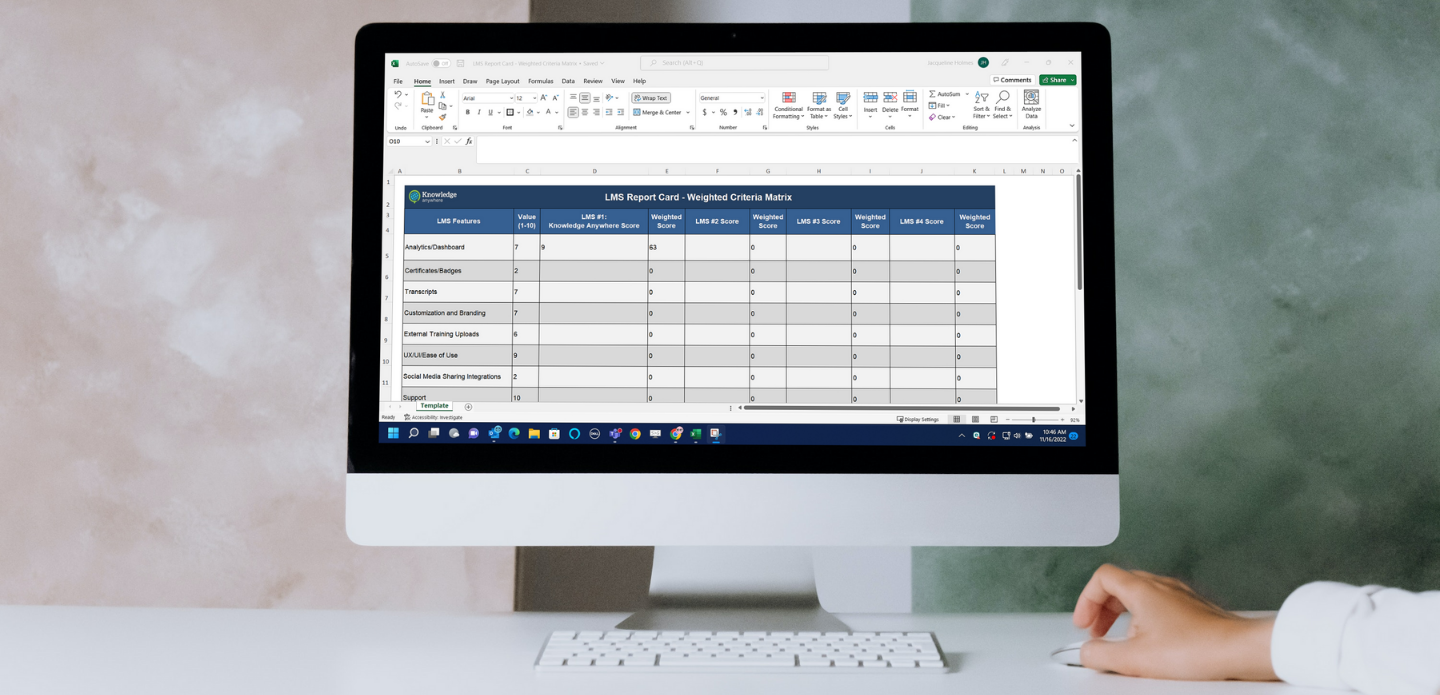Enable Wrap Text for the cell

(651, 97)
